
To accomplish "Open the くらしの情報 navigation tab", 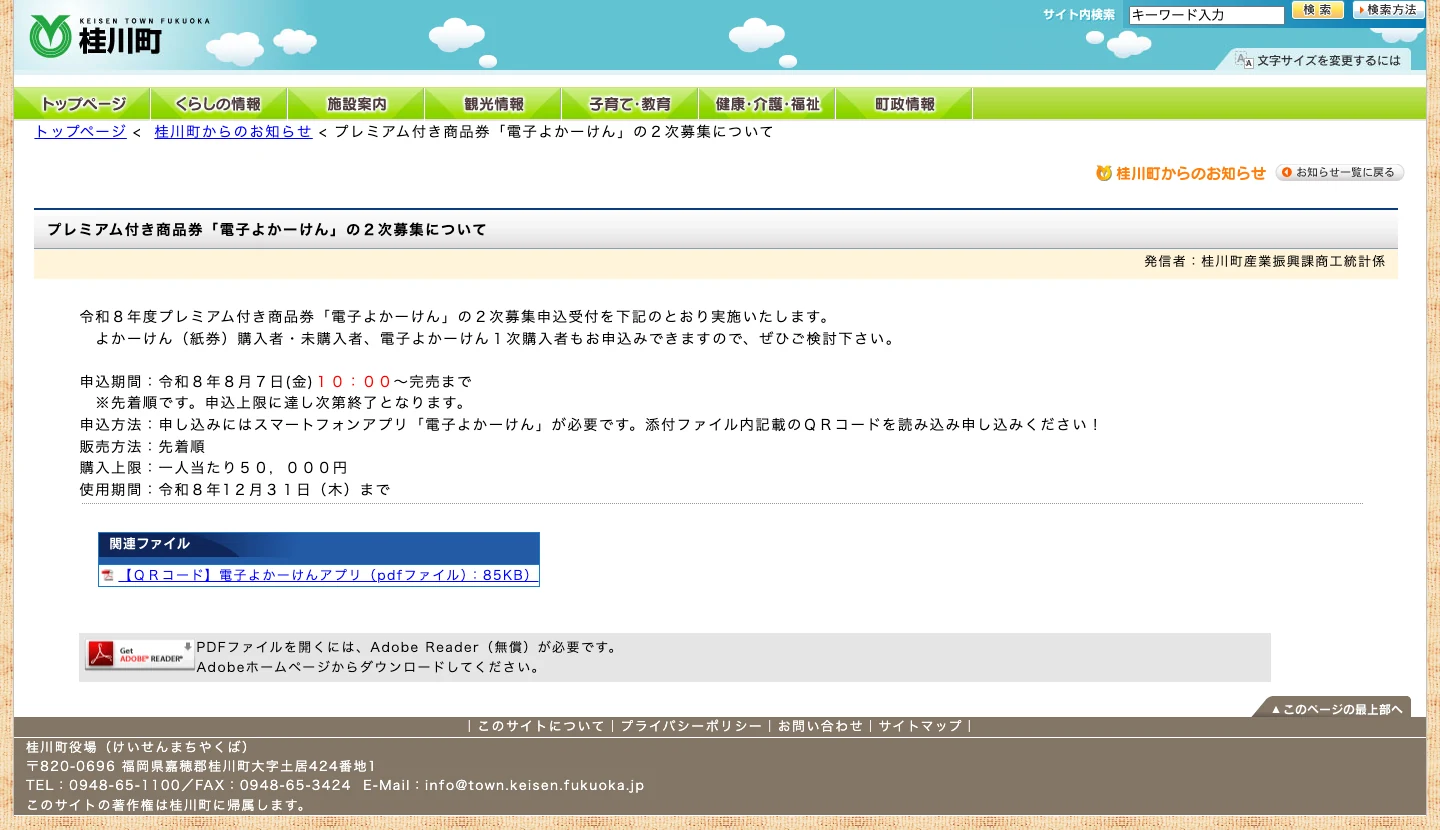I will pos(219,104).
